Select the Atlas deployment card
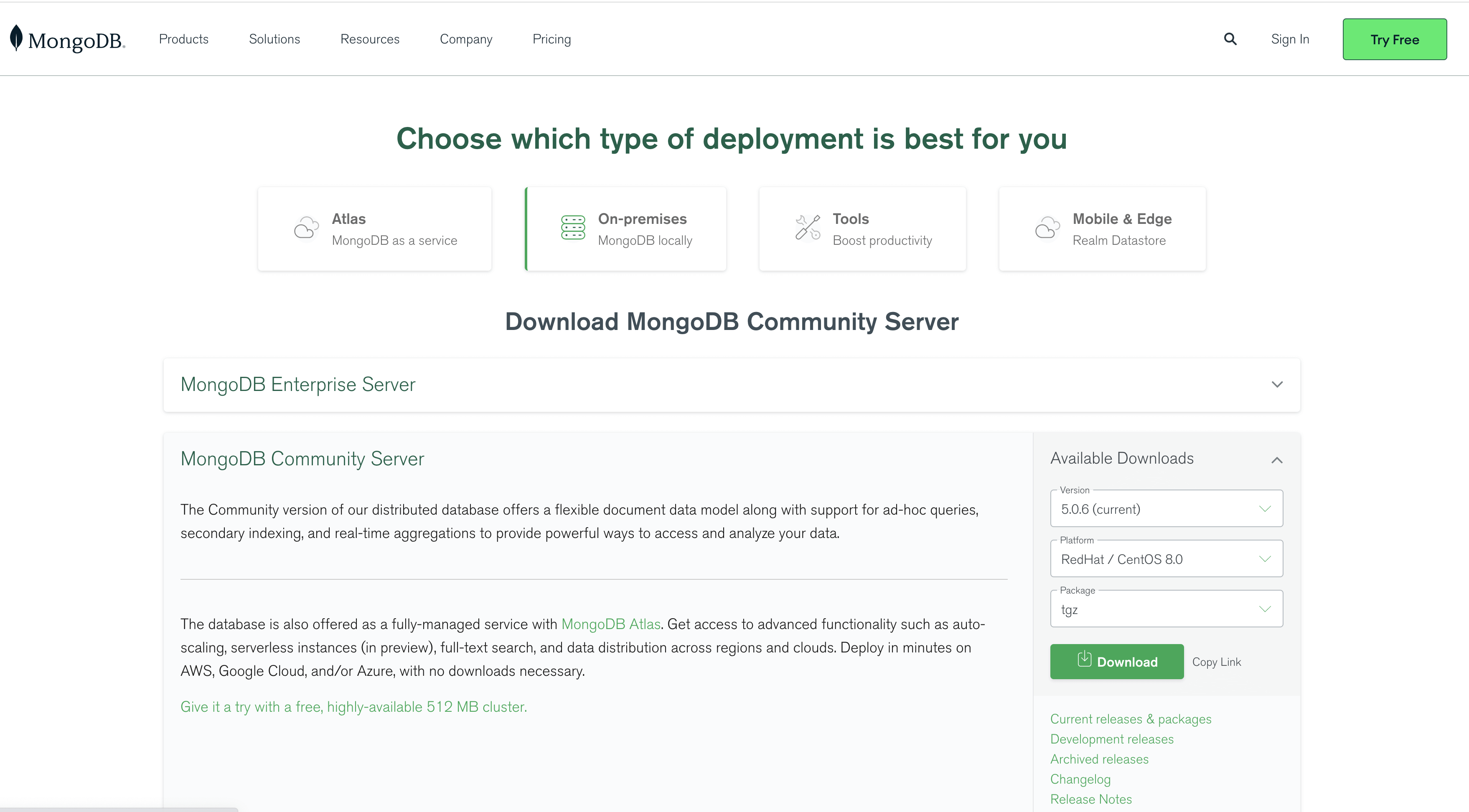The image size is (1469, 812). click(374, 228)
